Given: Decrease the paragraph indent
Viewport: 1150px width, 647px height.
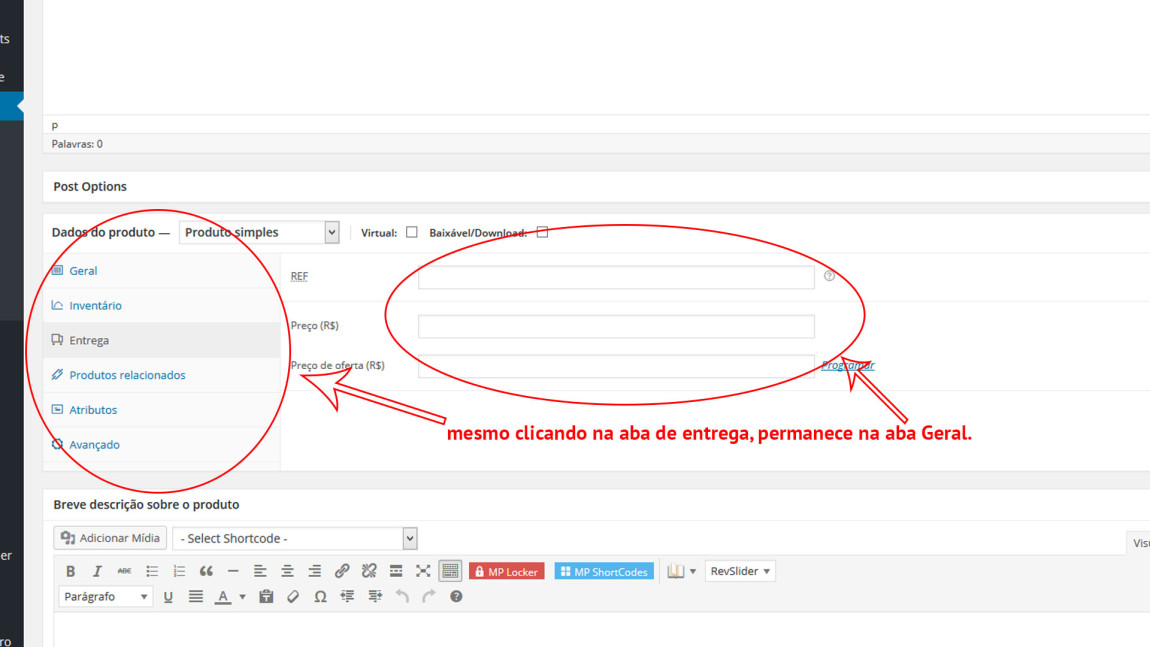Looking at the screenshot, I should click(x=348, y=597).
